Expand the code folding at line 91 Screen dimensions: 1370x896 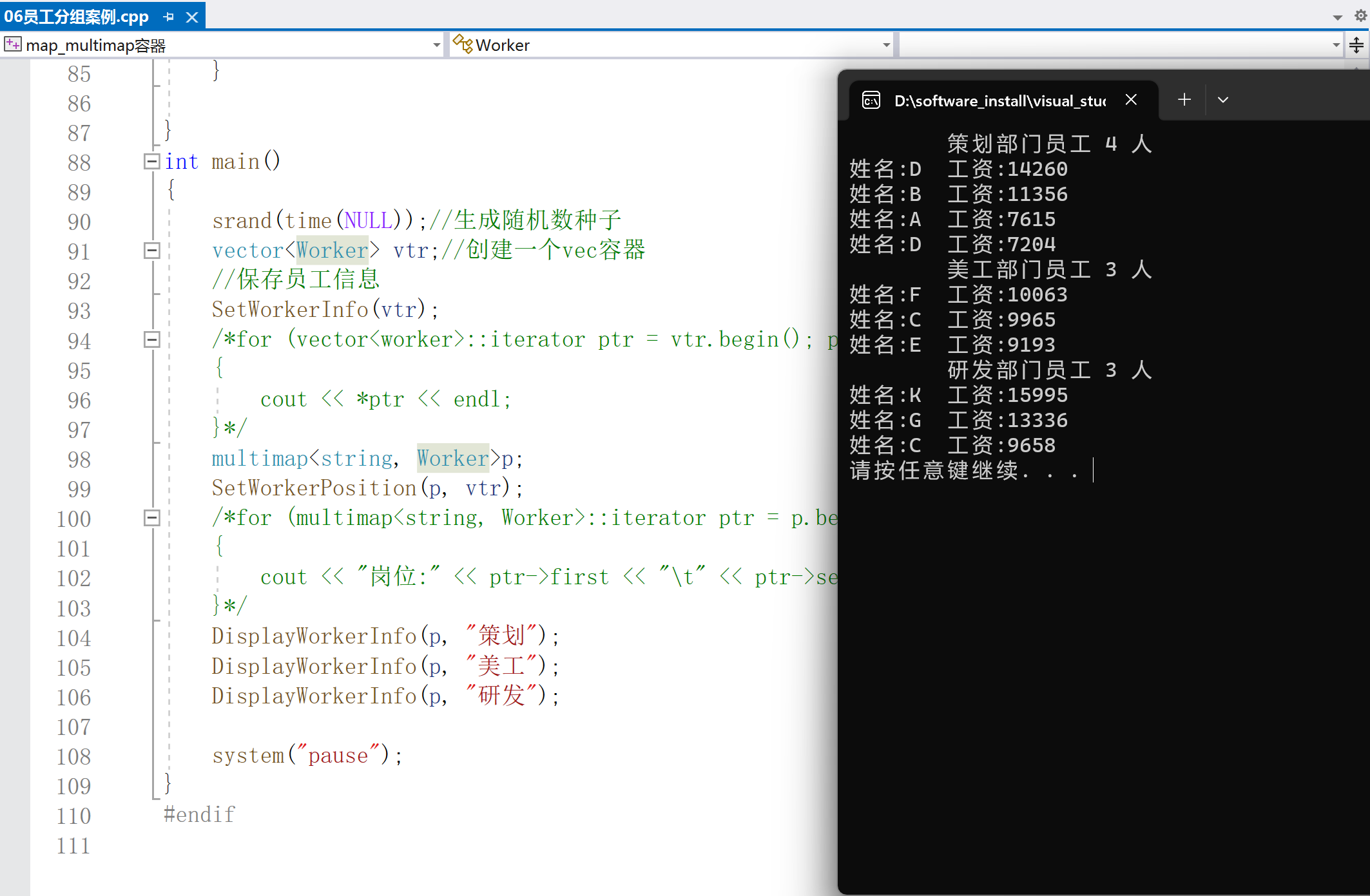point(152,250)
